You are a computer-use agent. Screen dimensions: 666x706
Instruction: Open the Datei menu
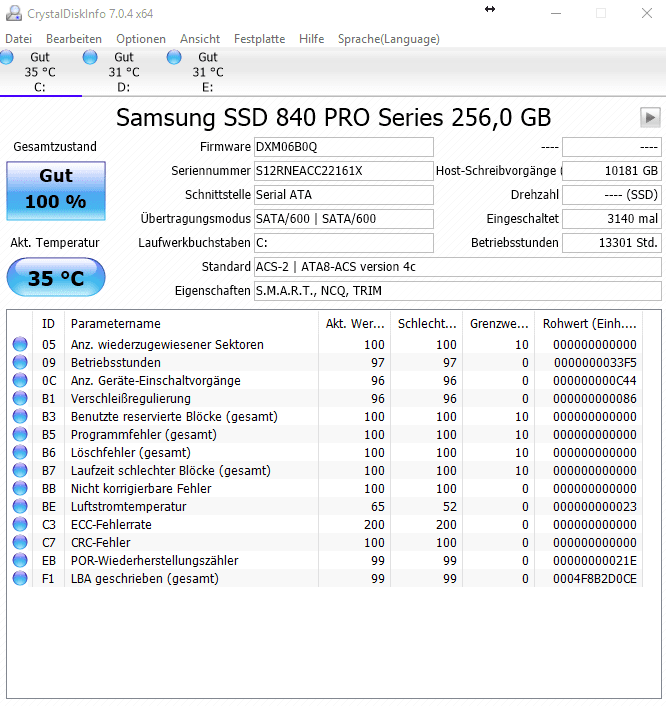pyautogui.click(x=18, y=39)
